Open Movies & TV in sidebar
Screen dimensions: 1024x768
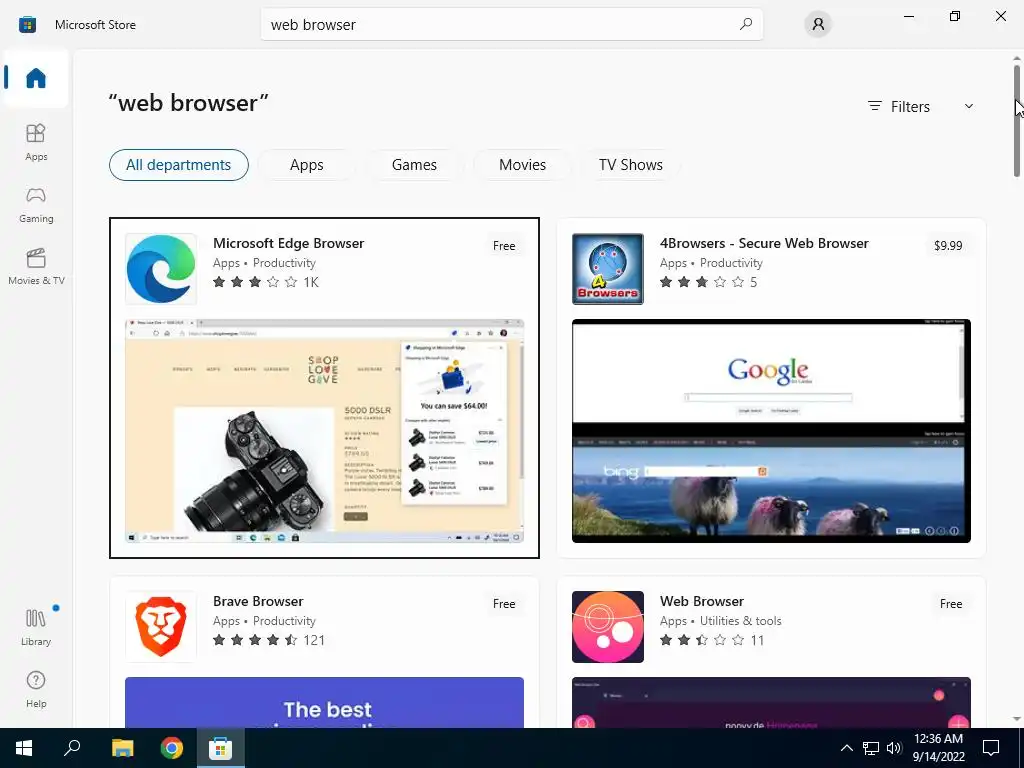(36, 266)
